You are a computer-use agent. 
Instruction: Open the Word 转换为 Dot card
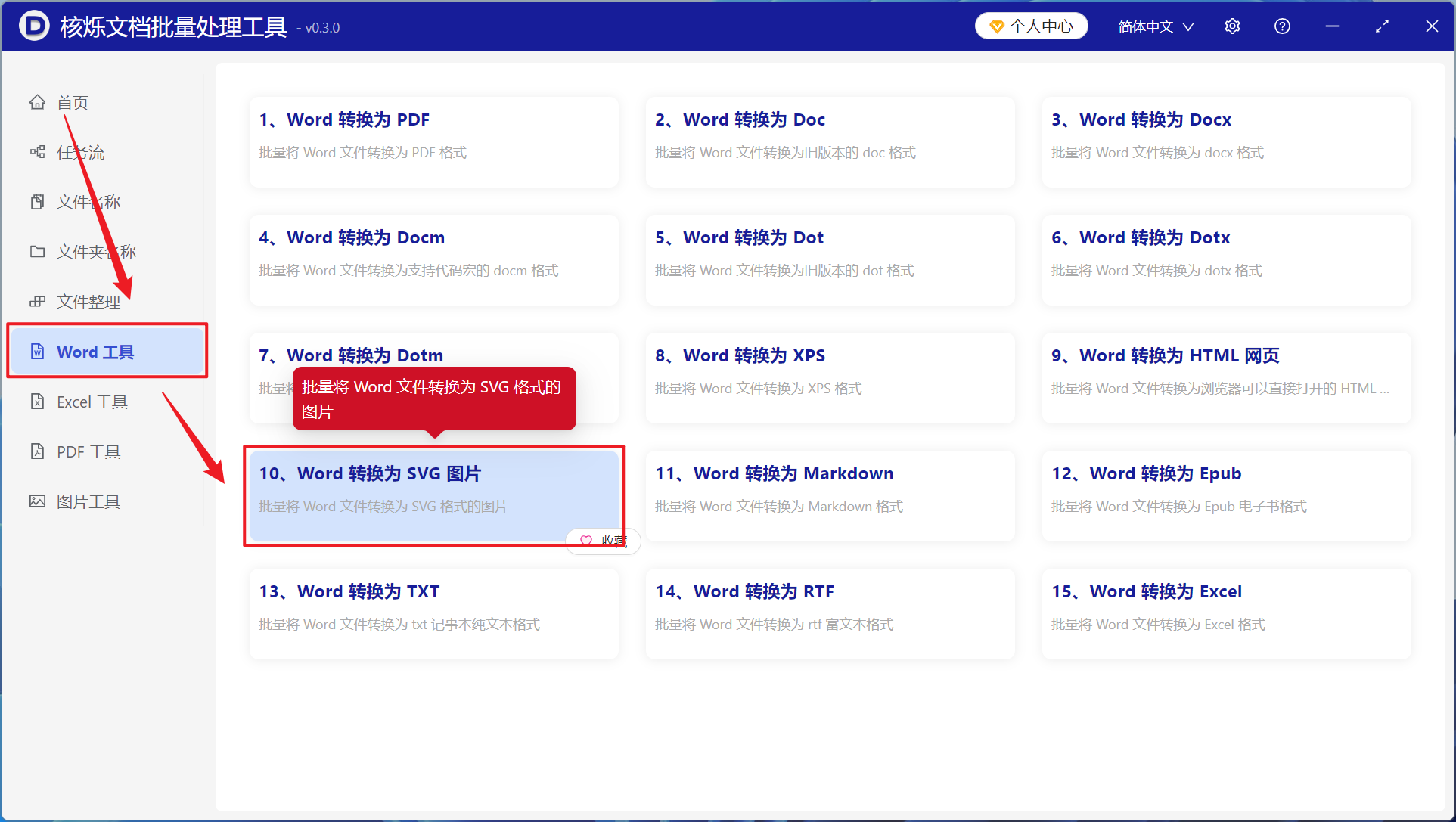click(x=830, y=260)
